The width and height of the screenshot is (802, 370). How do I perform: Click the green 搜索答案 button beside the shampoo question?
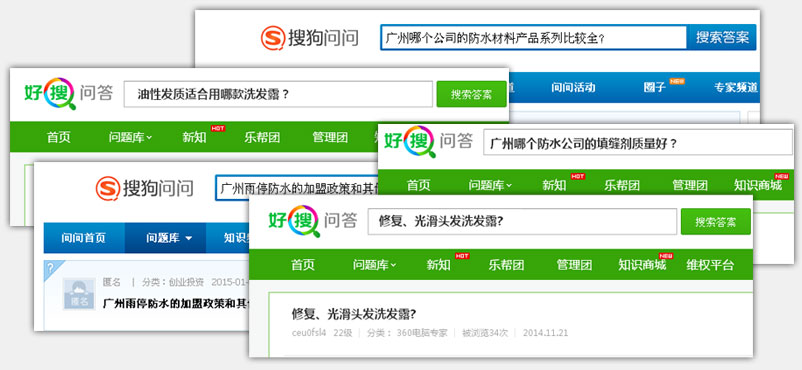coord(471,94)
